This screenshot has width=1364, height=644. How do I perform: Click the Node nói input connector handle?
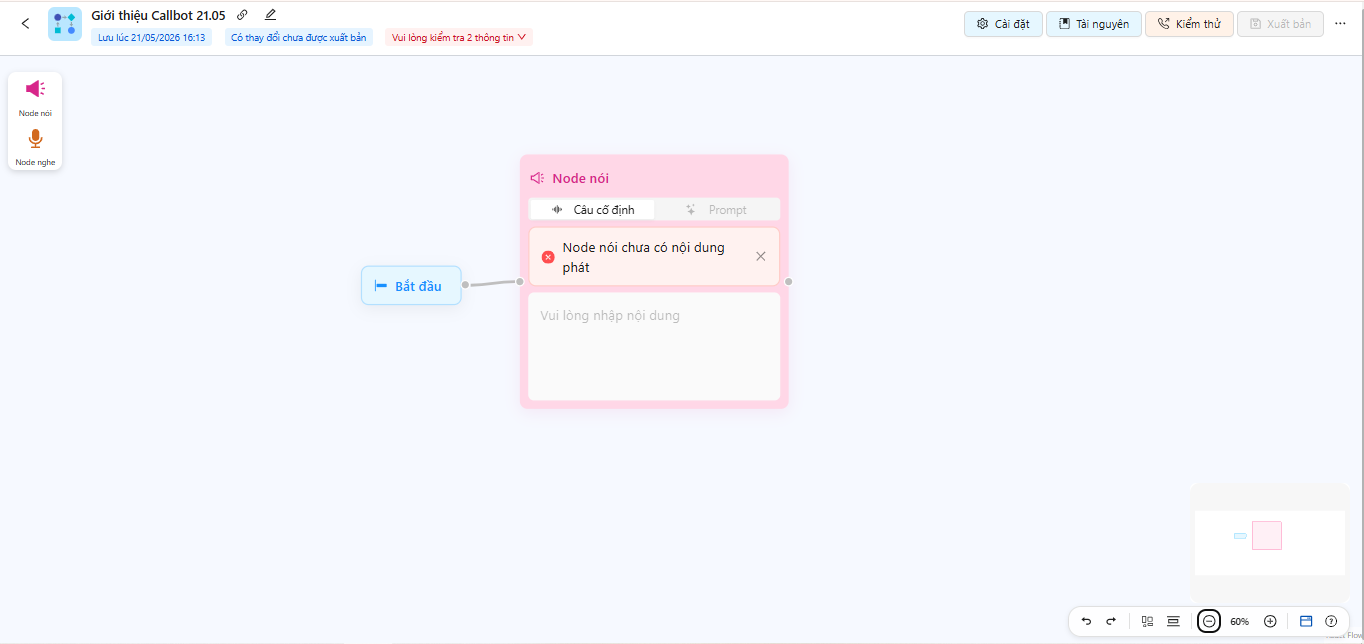tap(520, 282)
